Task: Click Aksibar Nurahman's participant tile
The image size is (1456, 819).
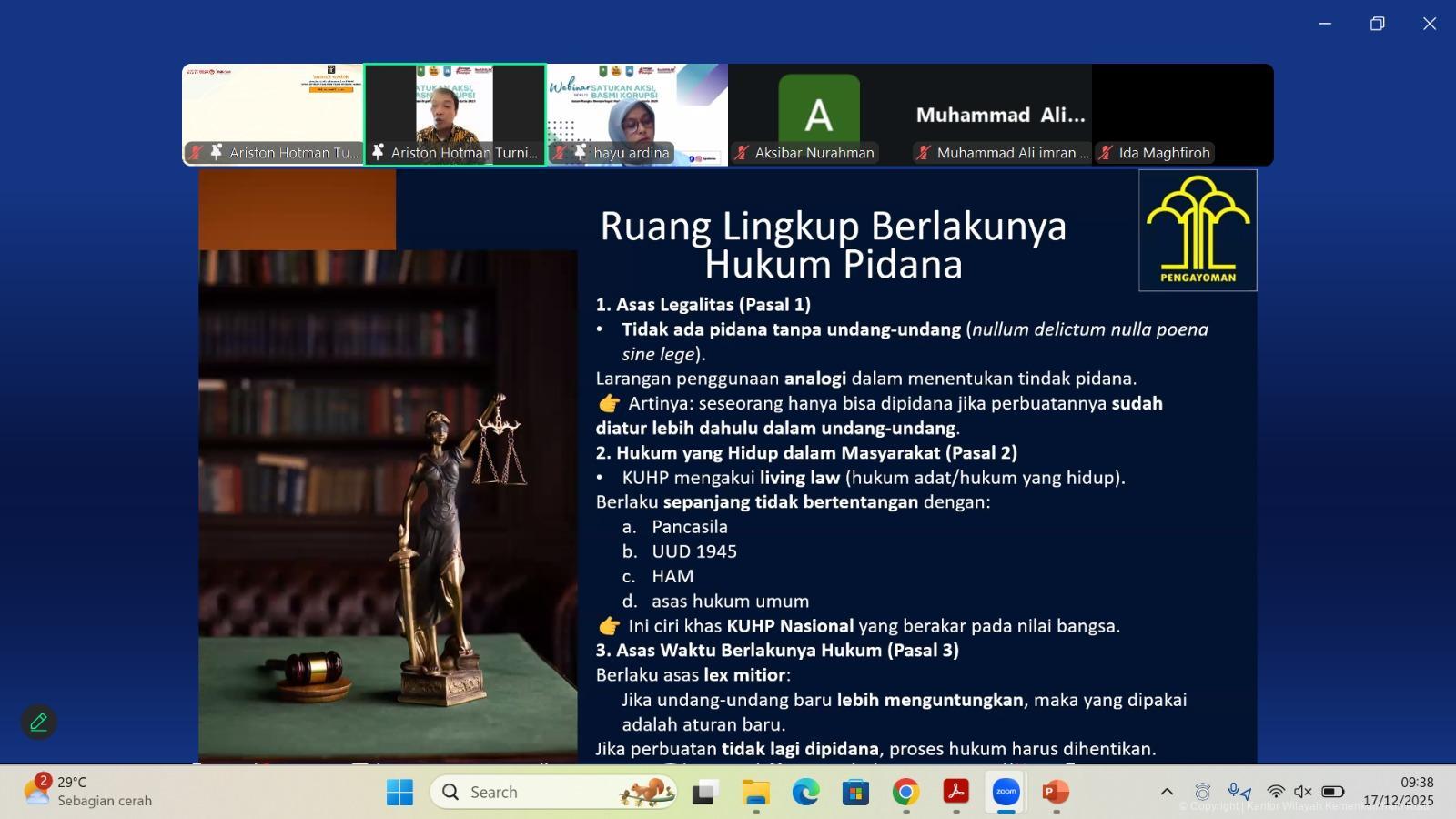Action: 819,114
